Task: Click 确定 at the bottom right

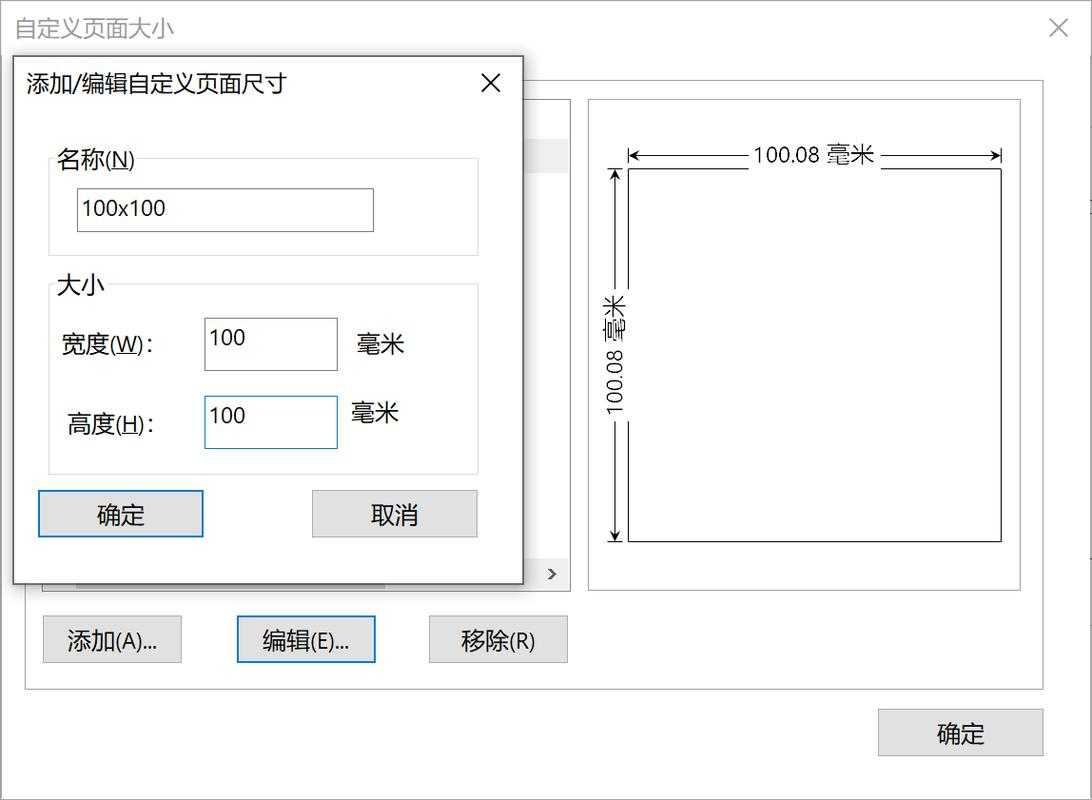Action: 959,733
